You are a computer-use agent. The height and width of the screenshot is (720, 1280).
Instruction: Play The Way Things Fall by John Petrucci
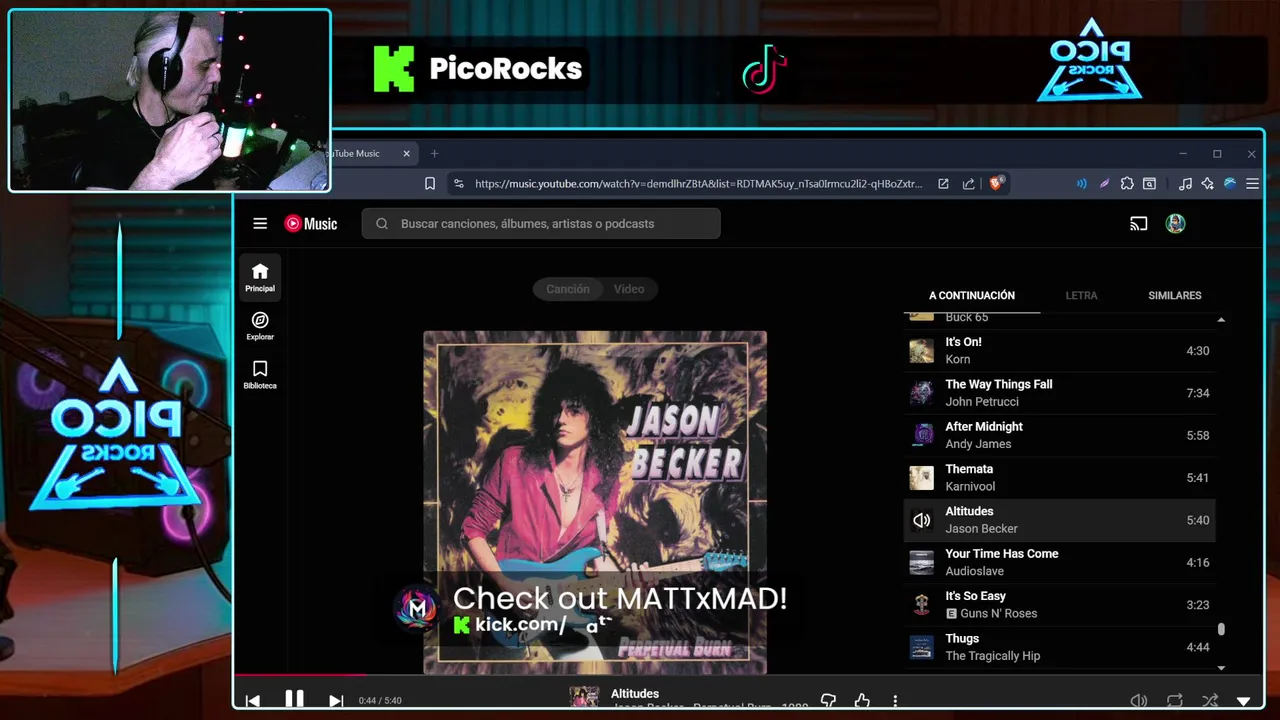tap(1060, 393)
